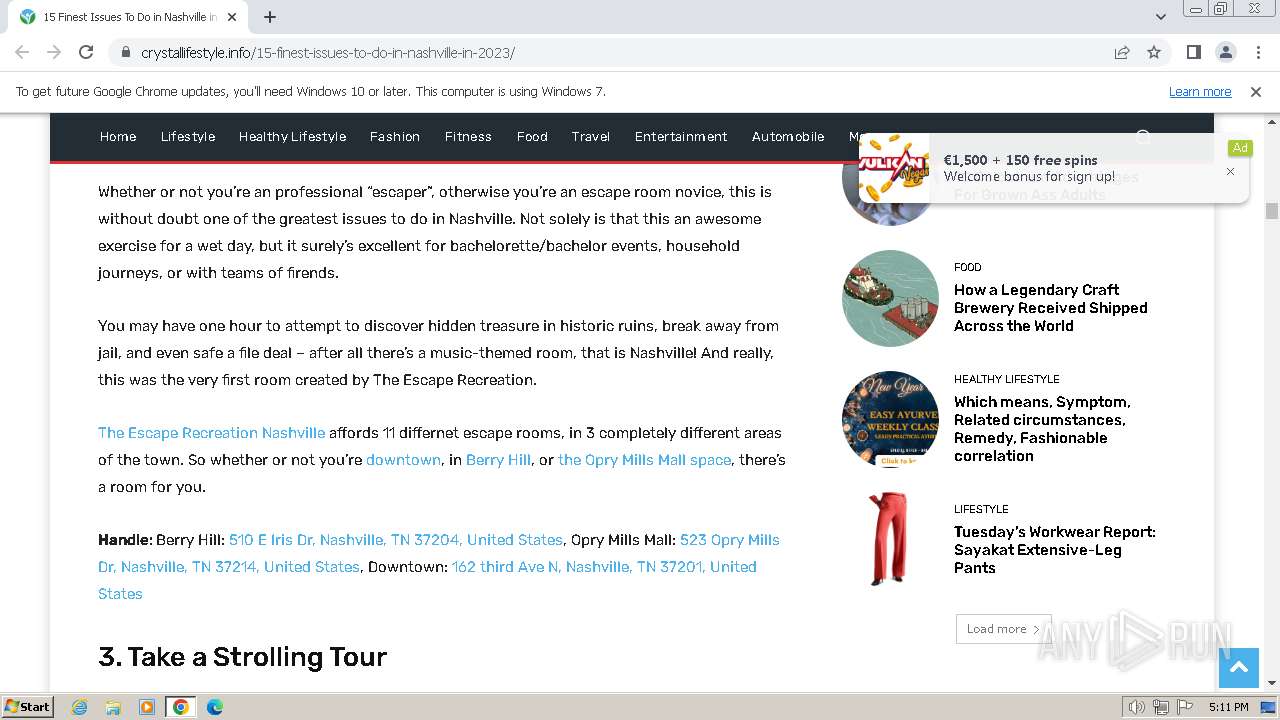Launch Microsoft Edge from the taskbar

215,707
